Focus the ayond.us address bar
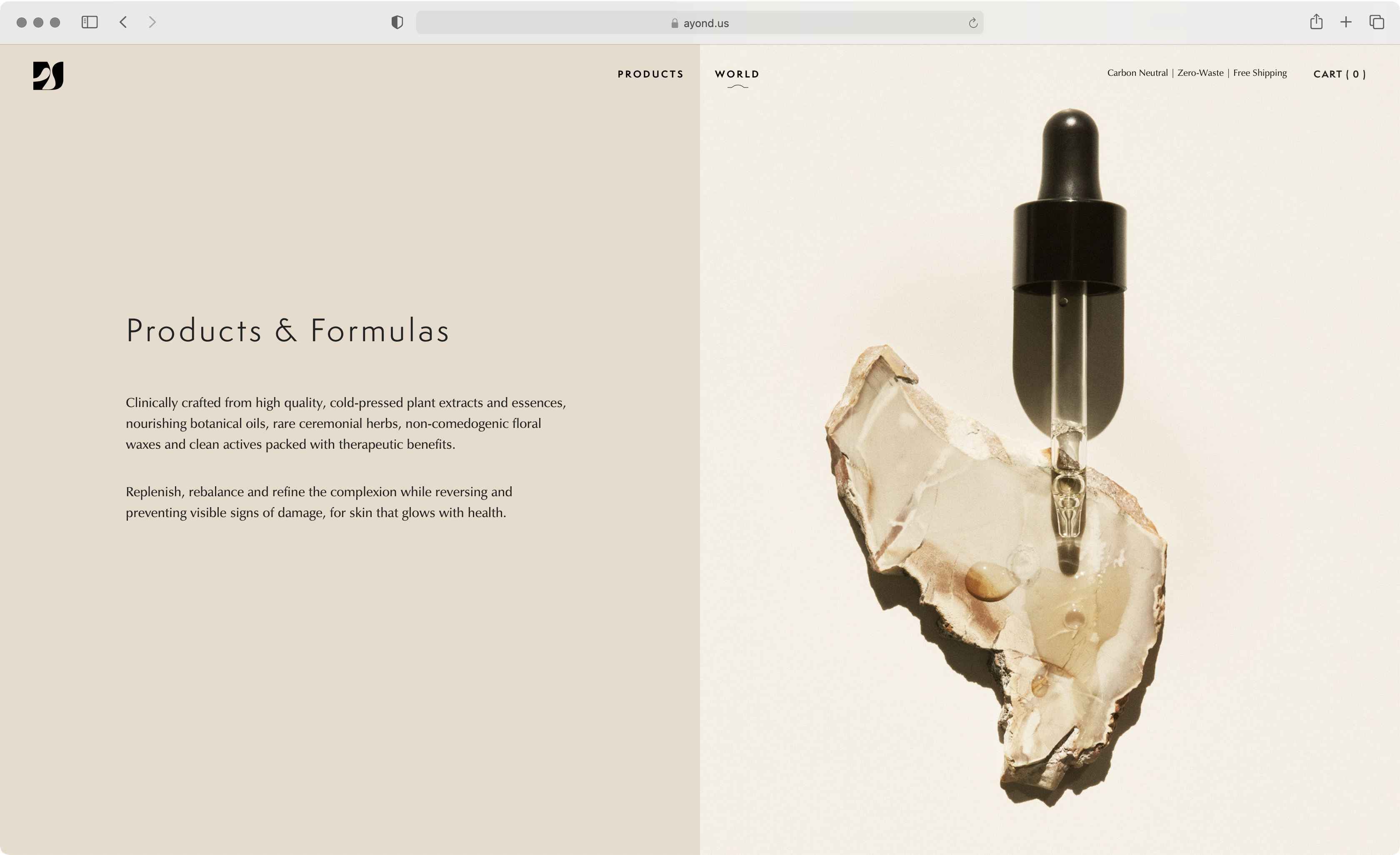Image resolution: width=1400 pixels, height=855 pixels. [x=700, y=23]
